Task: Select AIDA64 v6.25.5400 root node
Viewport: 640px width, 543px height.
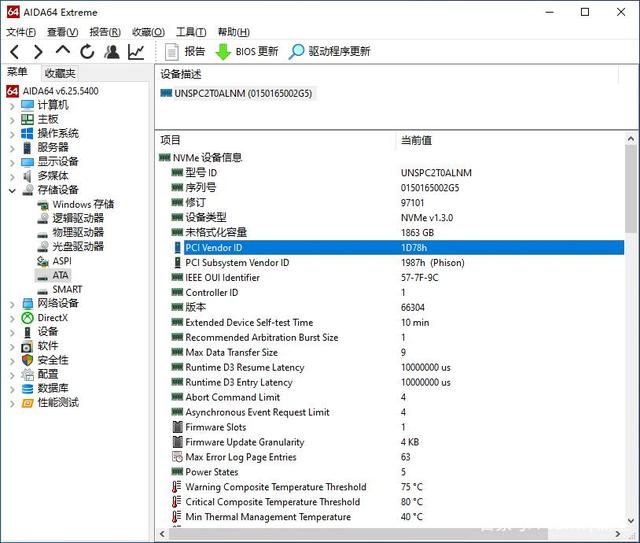Action: pyautogui.click(x=60, y=91)
